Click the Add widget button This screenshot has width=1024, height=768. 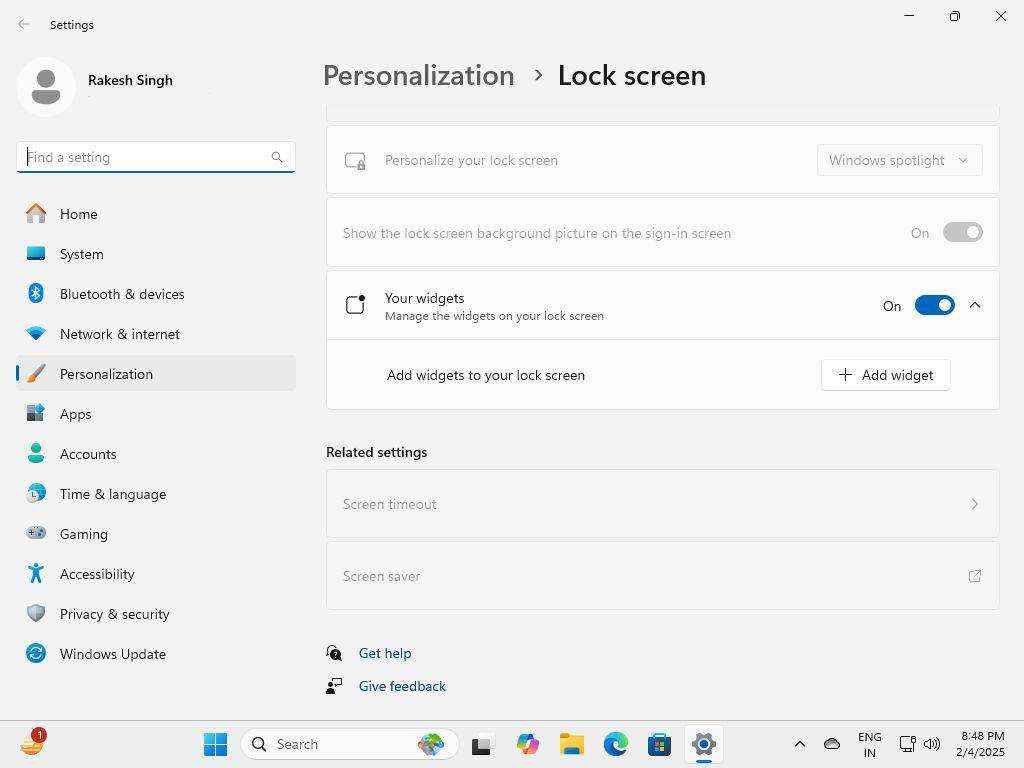click(x=885, y=375)
